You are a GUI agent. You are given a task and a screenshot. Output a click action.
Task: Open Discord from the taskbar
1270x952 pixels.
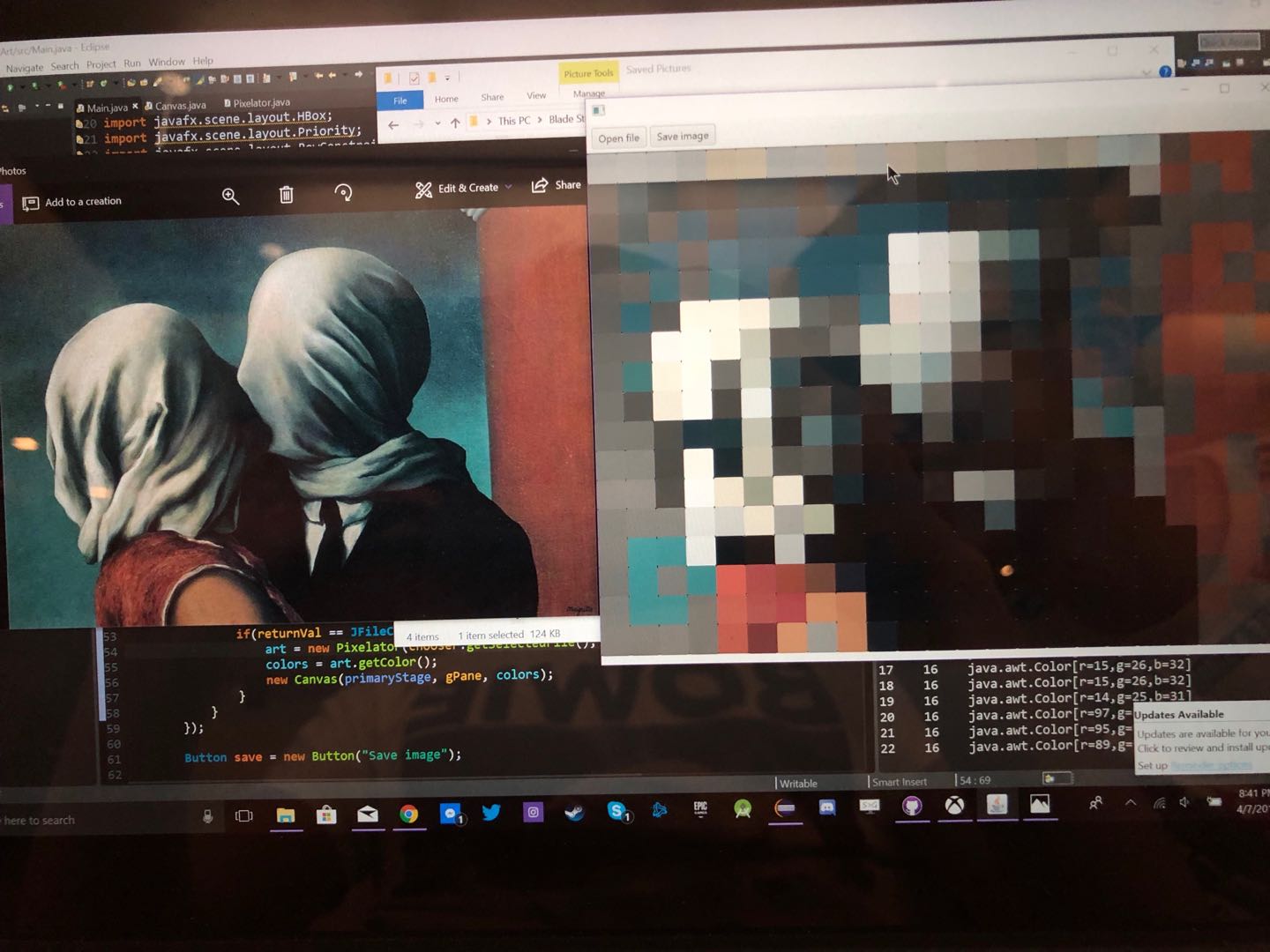click(827, 807)
